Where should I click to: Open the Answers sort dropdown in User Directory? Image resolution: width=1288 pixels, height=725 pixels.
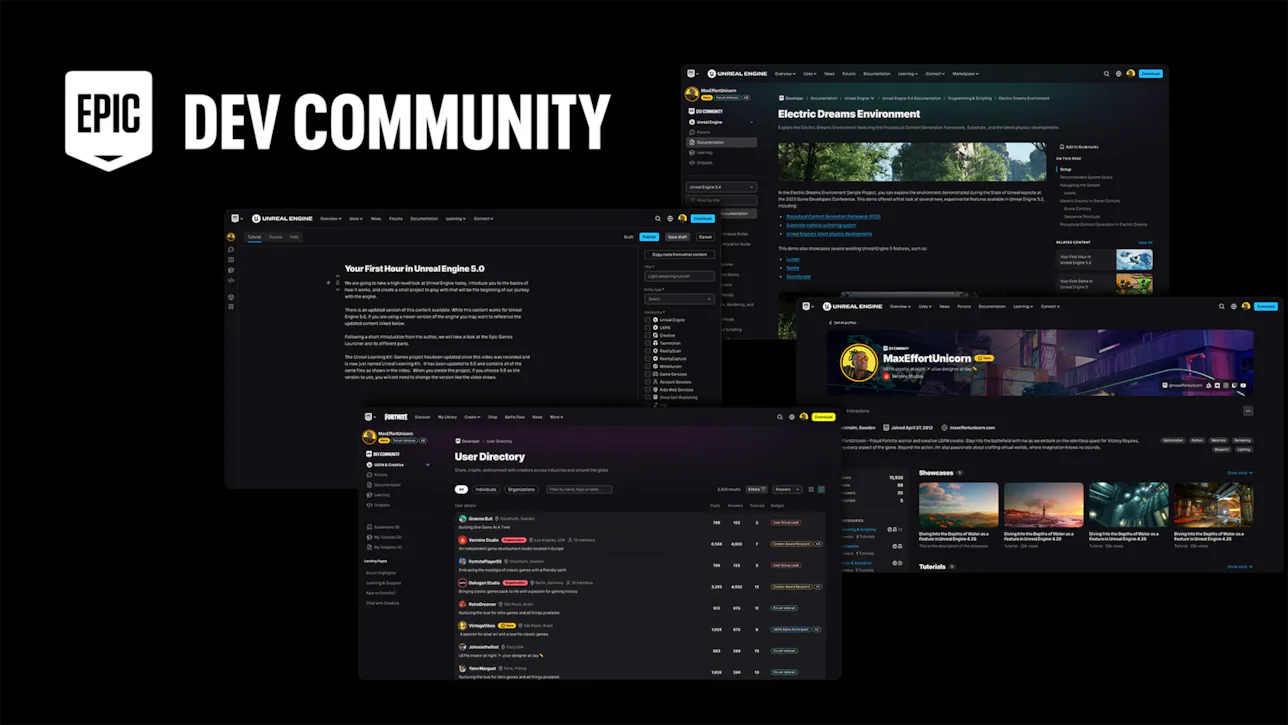coord(787,490)
